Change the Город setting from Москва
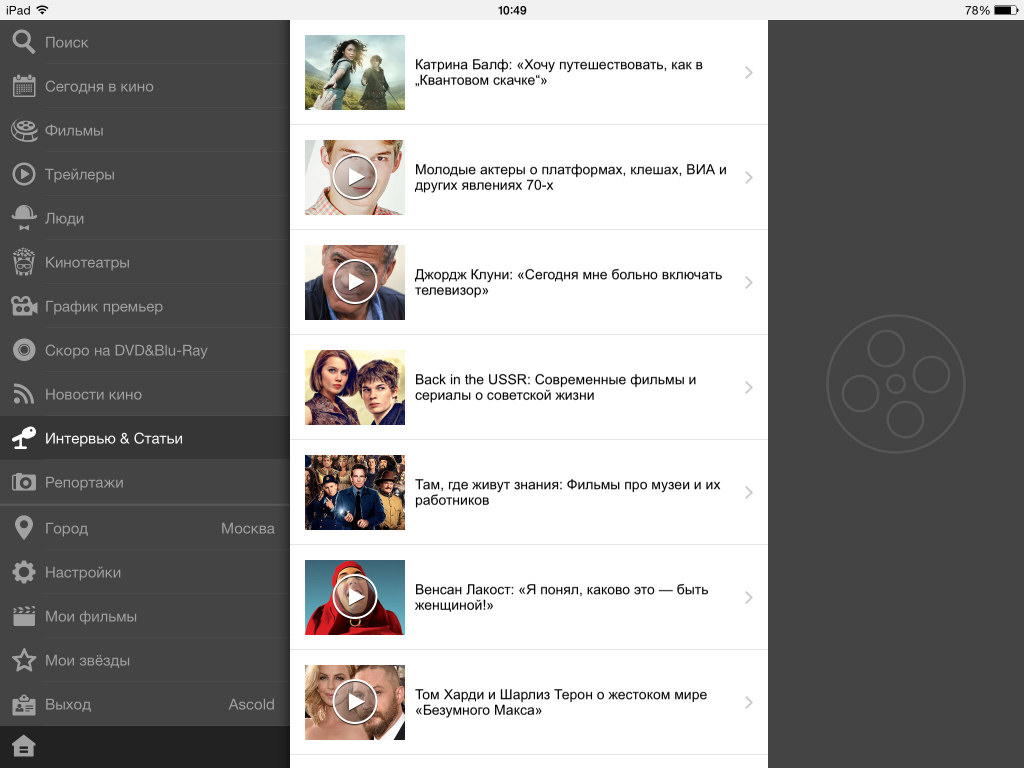 [145, 528]
